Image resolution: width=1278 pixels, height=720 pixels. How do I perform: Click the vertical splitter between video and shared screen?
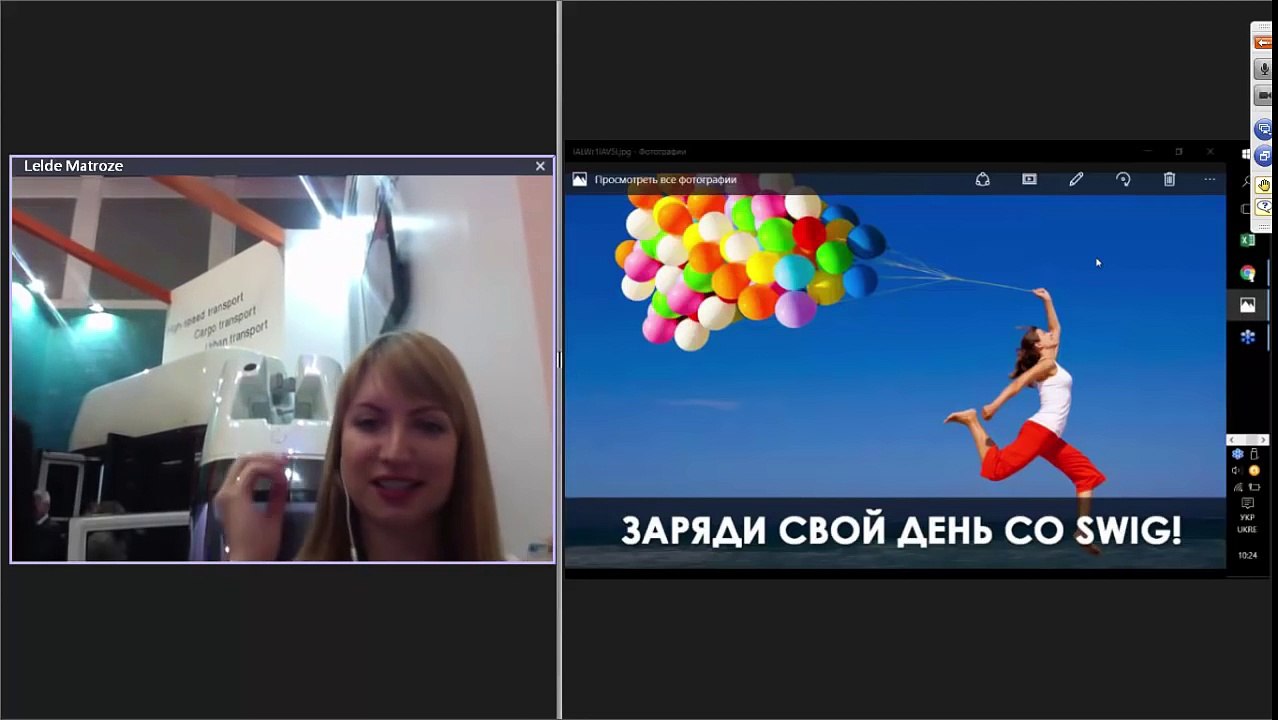[559, 360]
